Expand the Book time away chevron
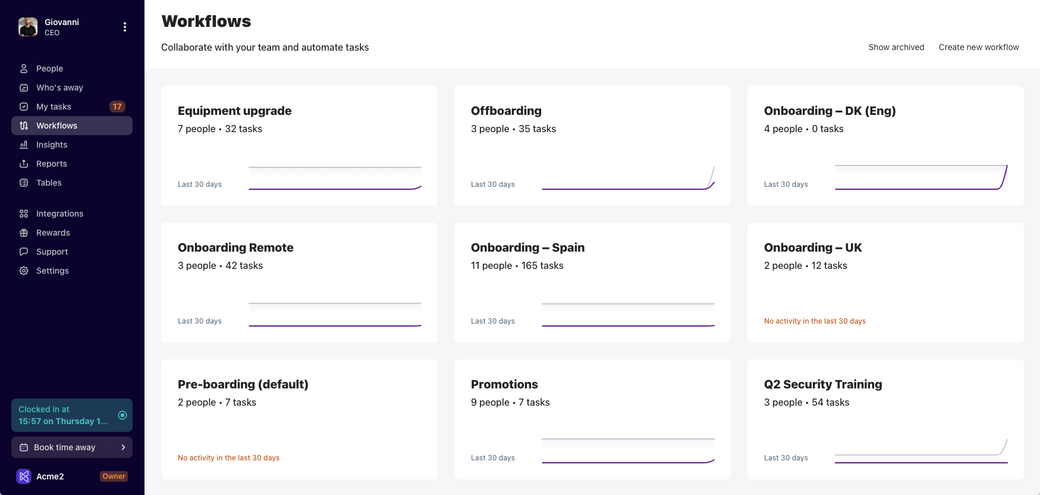The image size is (1040, 495). tap(123, 448)
